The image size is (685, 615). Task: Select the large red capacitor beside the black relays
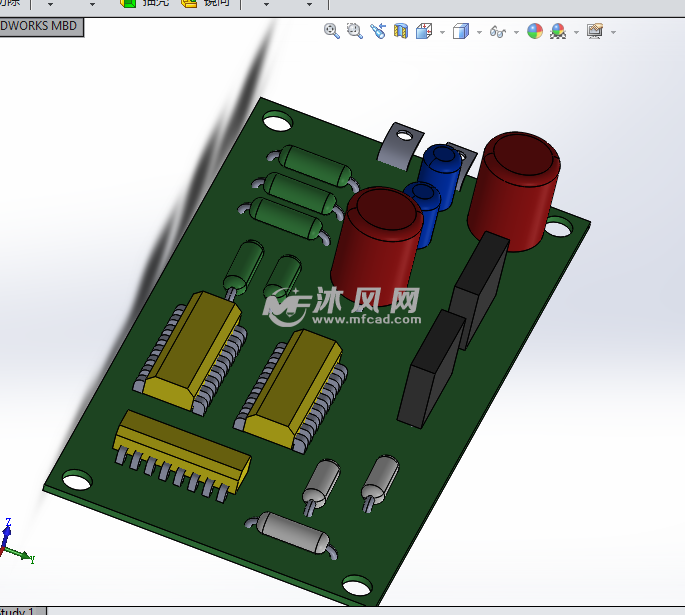click(513, 190)
